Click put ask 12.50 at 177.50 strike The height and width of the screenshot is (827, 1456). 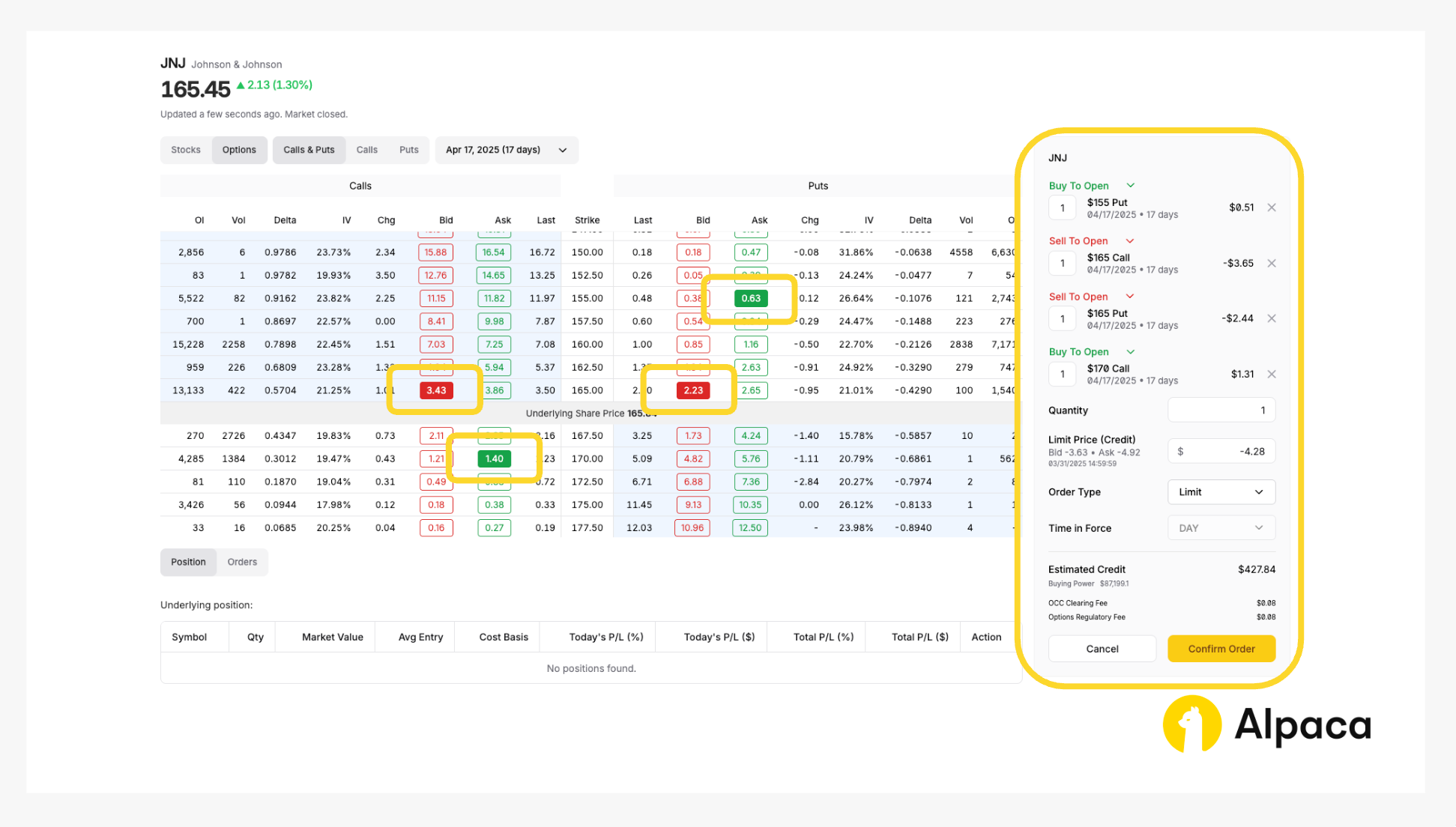750,528
